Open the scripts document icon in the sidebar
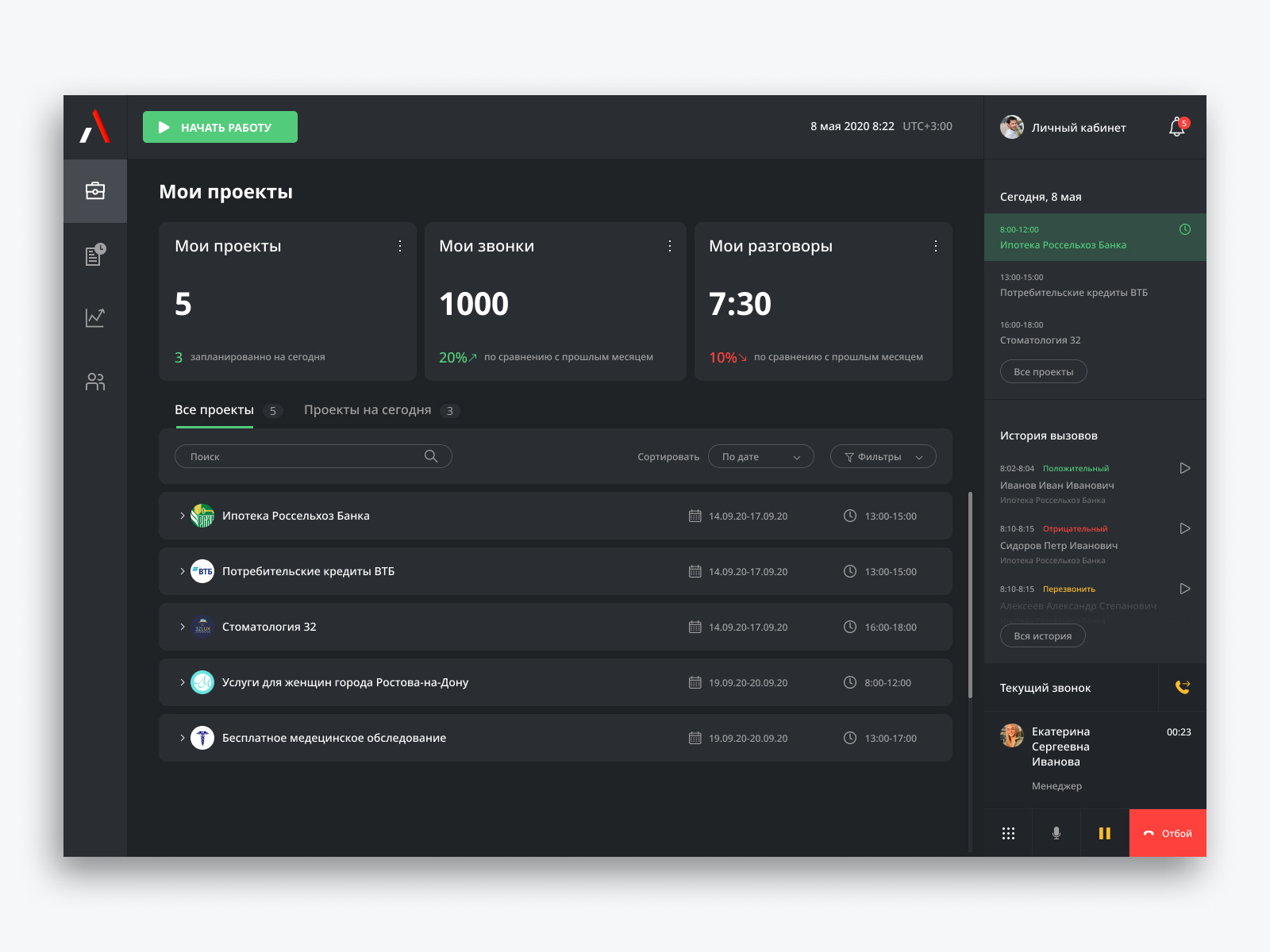 (x=94, y=254)
